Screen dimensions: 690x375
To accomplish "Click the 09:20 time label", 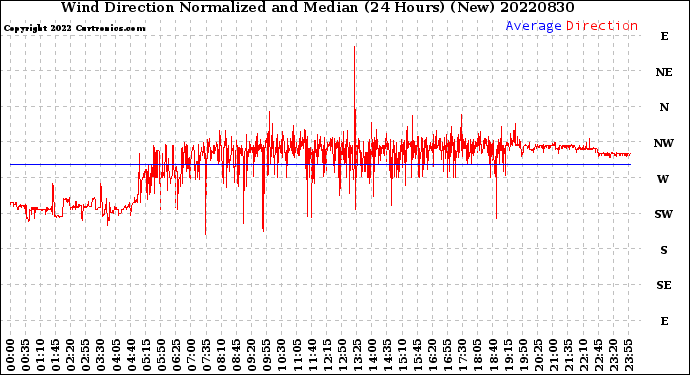I will tap(252, 356).
